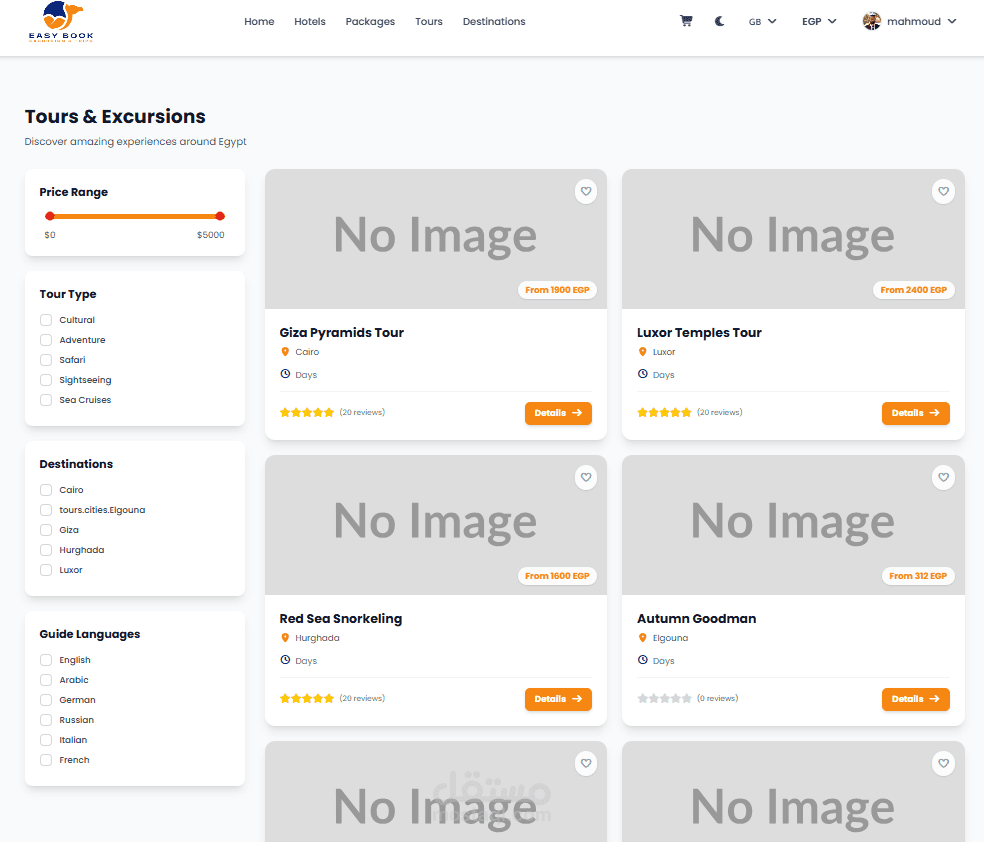Click heart icon on Red Sea Snorkeling

click(586, 478)
